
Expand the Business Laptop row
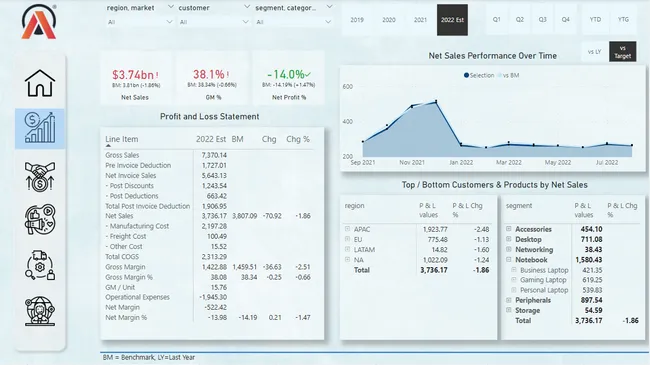pyautogui.click(x=514, y=270)
